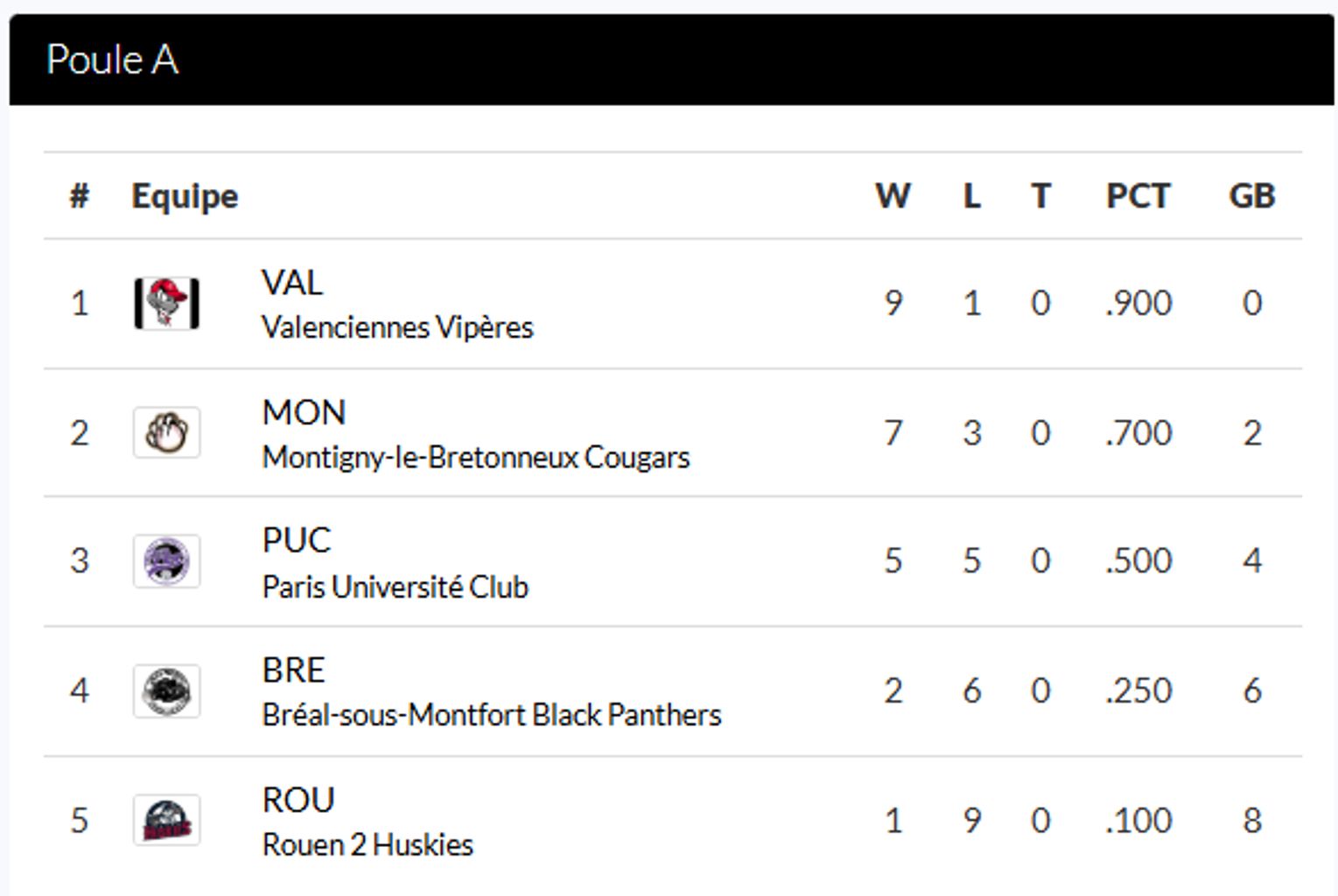Screen dimensions: 1338x896
Task: Click the Bréal Black Panthers logo
Action: click(166, 690)
